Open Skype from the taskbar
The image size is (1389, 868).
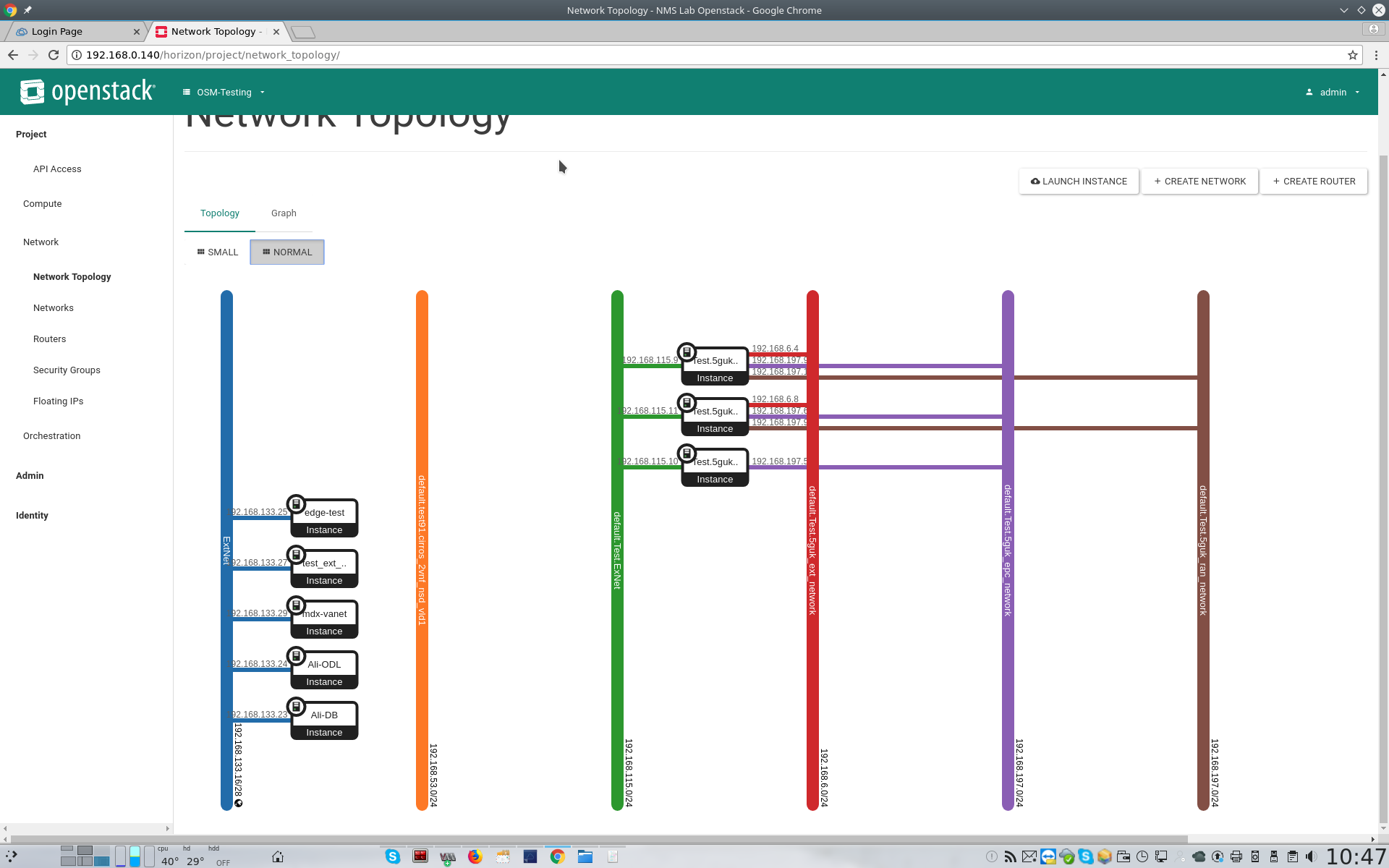point(393,856)
